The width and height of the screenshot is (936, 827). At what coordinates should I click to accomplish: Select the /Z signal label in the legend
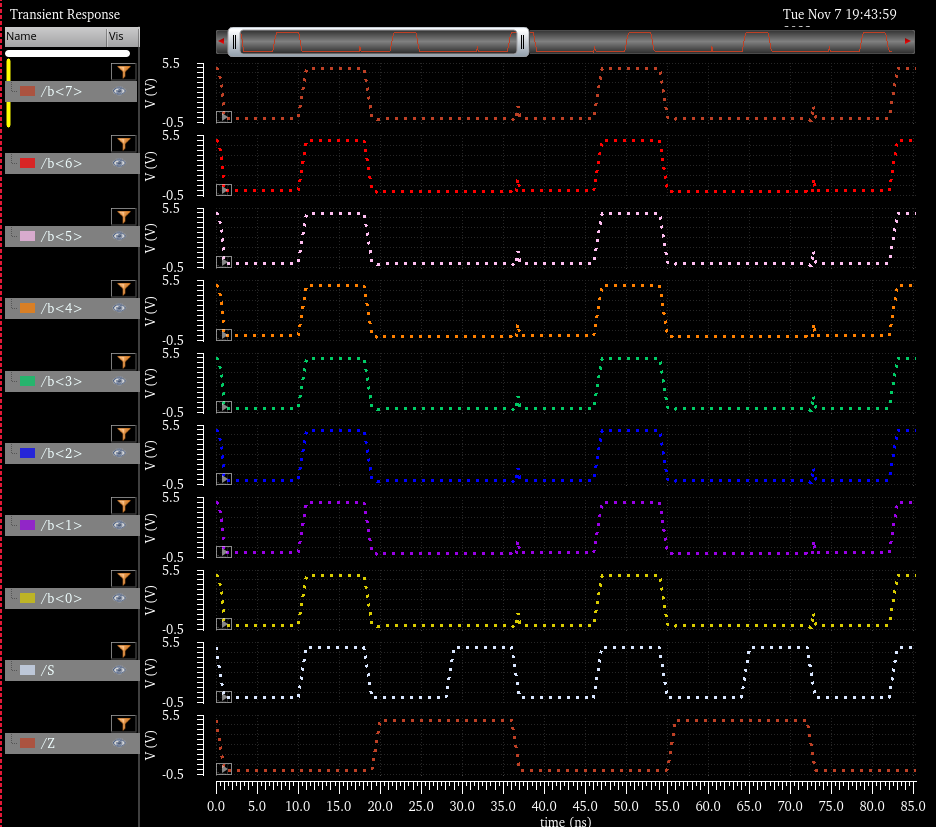pos(48,743)
